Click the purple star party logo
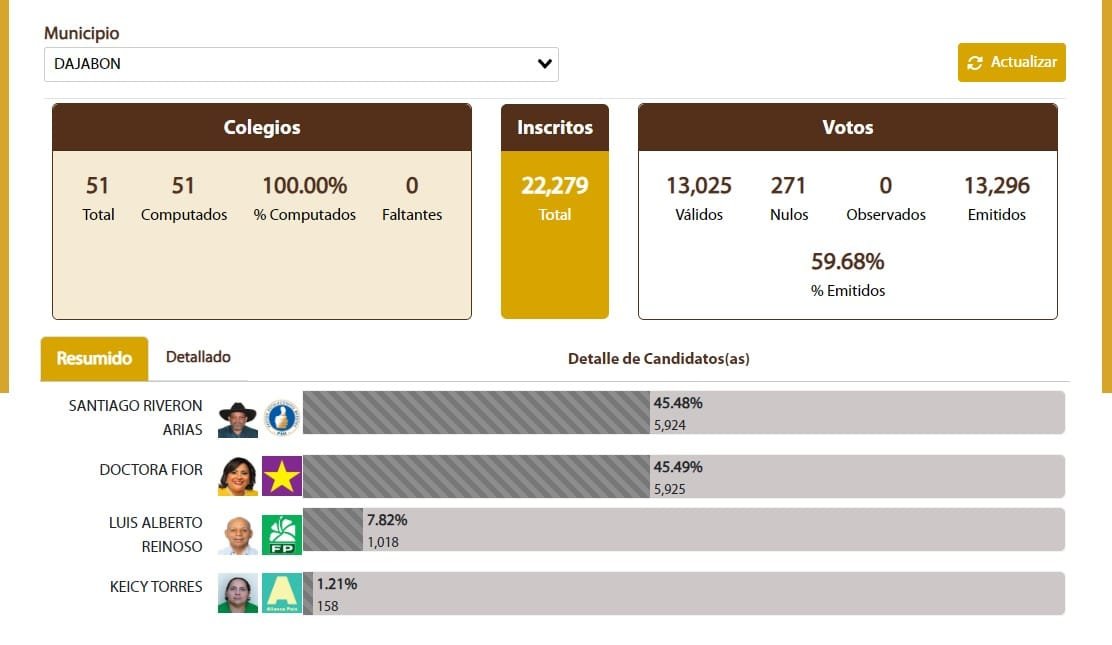The image size is (1112, 645). (x=282, y=476)
